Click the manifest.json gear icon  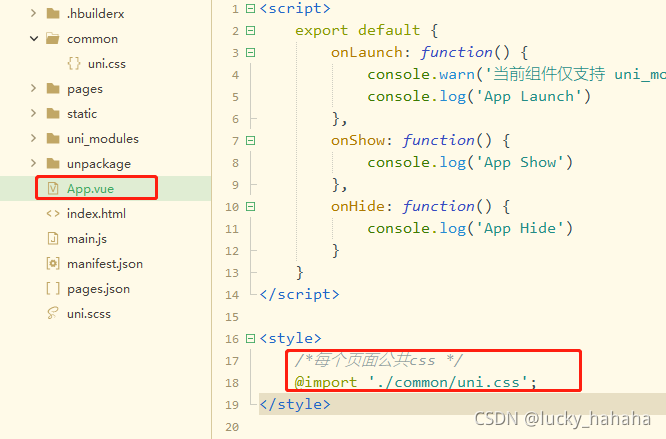coord(53,264)
